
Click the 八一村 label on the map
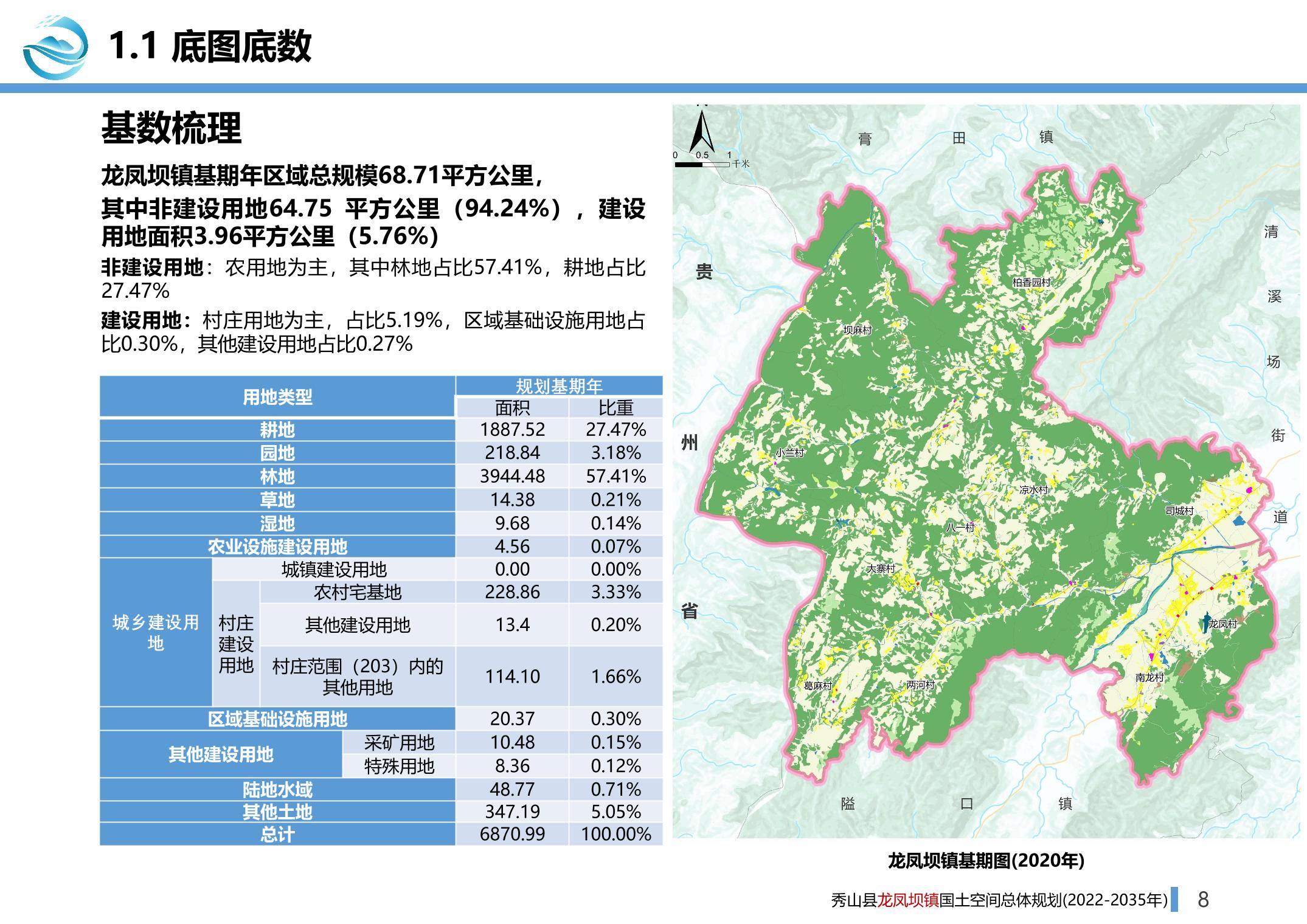(x=960, y=528)
